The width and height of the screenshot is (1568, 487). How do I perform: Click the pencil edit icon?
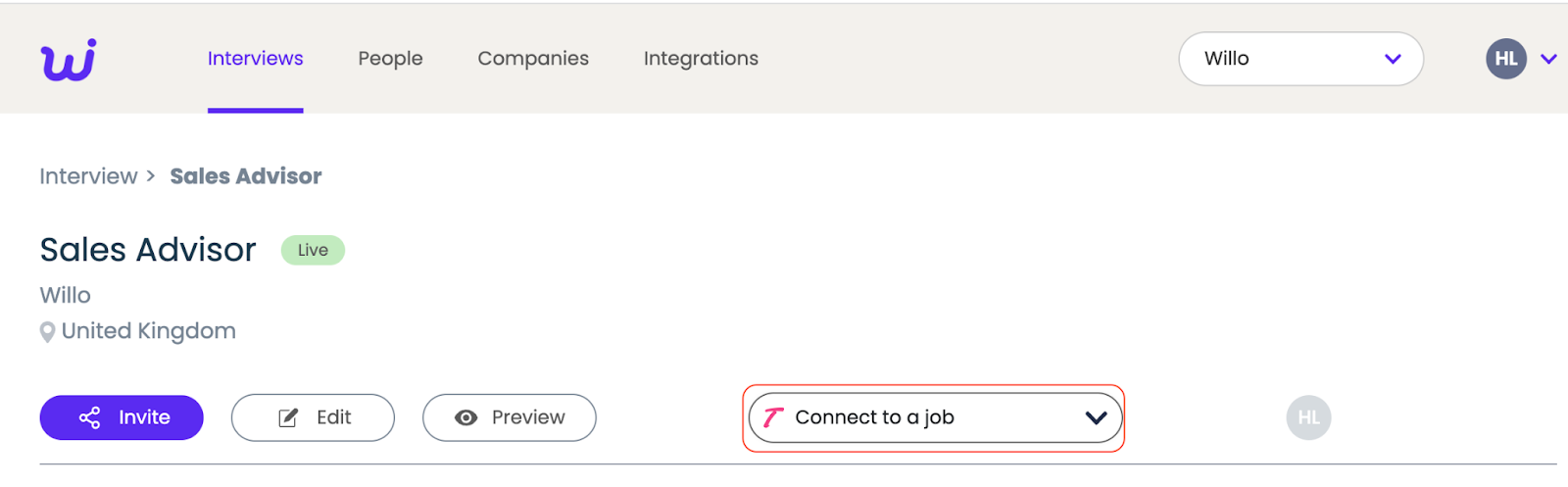[288, 418]
